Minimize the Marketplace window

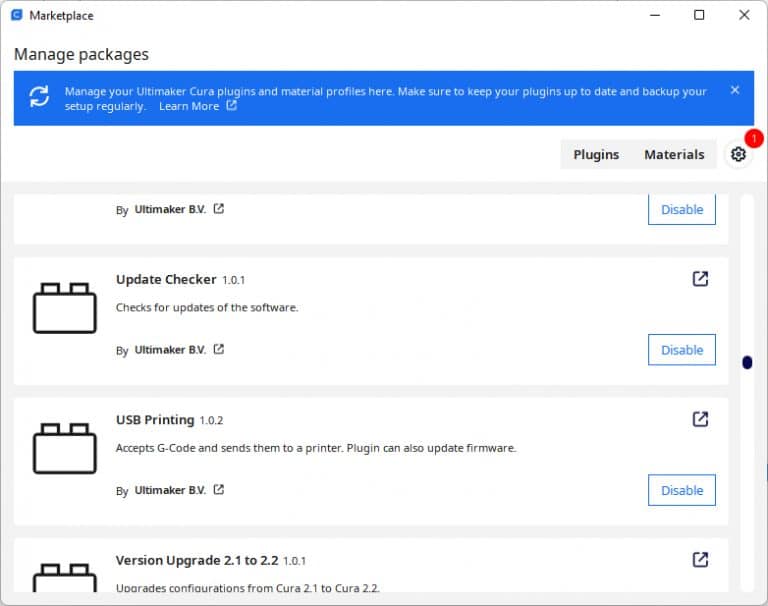pos(655,15)
